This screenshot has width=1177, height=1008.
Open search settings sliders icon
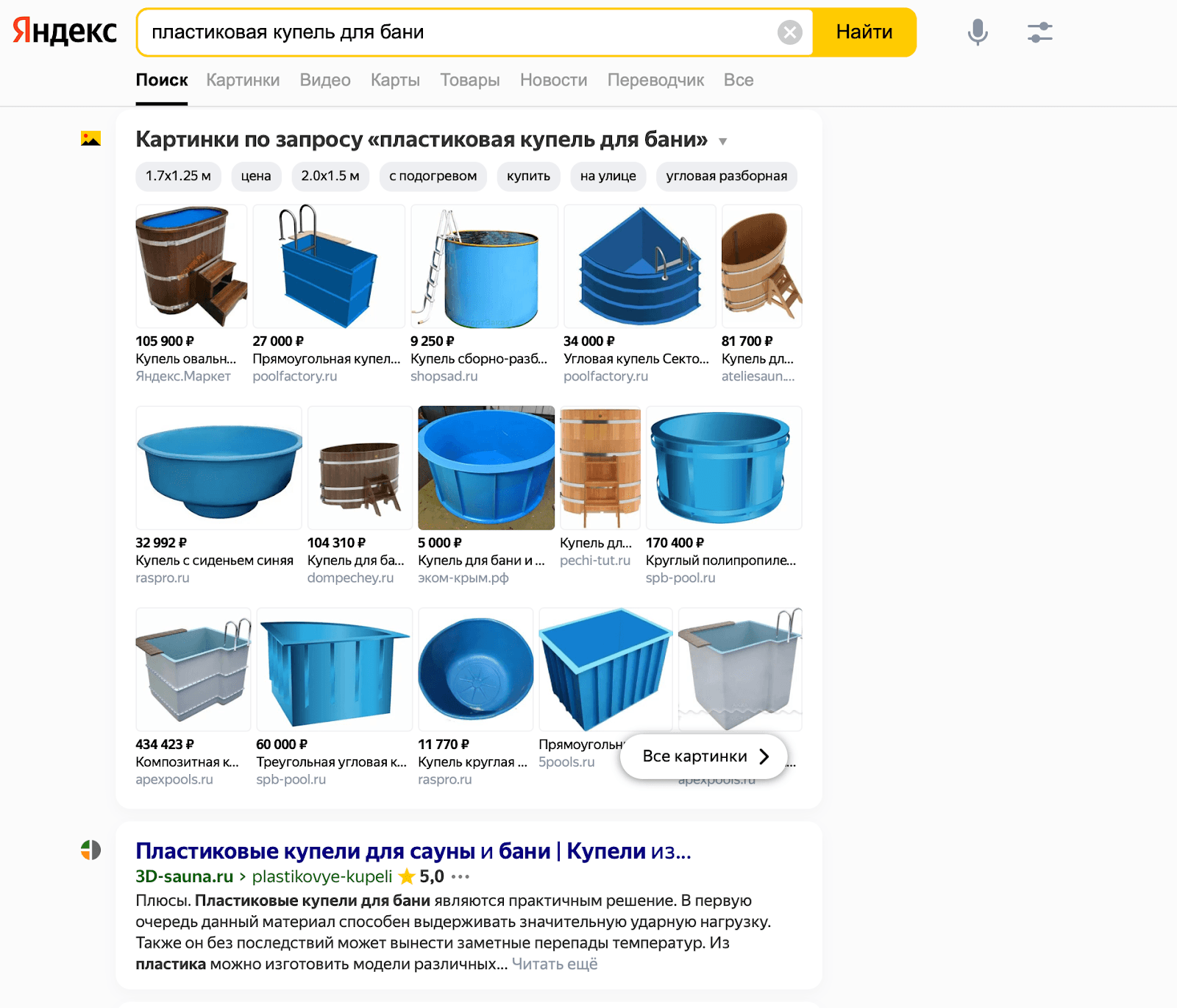point(1039,32)
